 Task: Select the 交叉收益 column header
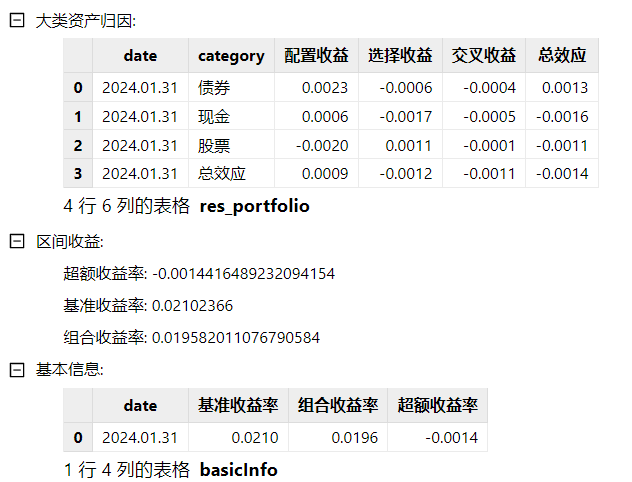pyautogui.click(x=483, y=56)
